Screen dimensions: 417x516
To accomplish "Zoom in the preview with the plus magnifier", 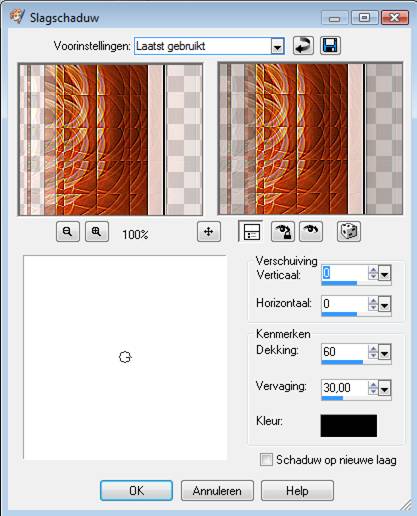I will (97, 231).
